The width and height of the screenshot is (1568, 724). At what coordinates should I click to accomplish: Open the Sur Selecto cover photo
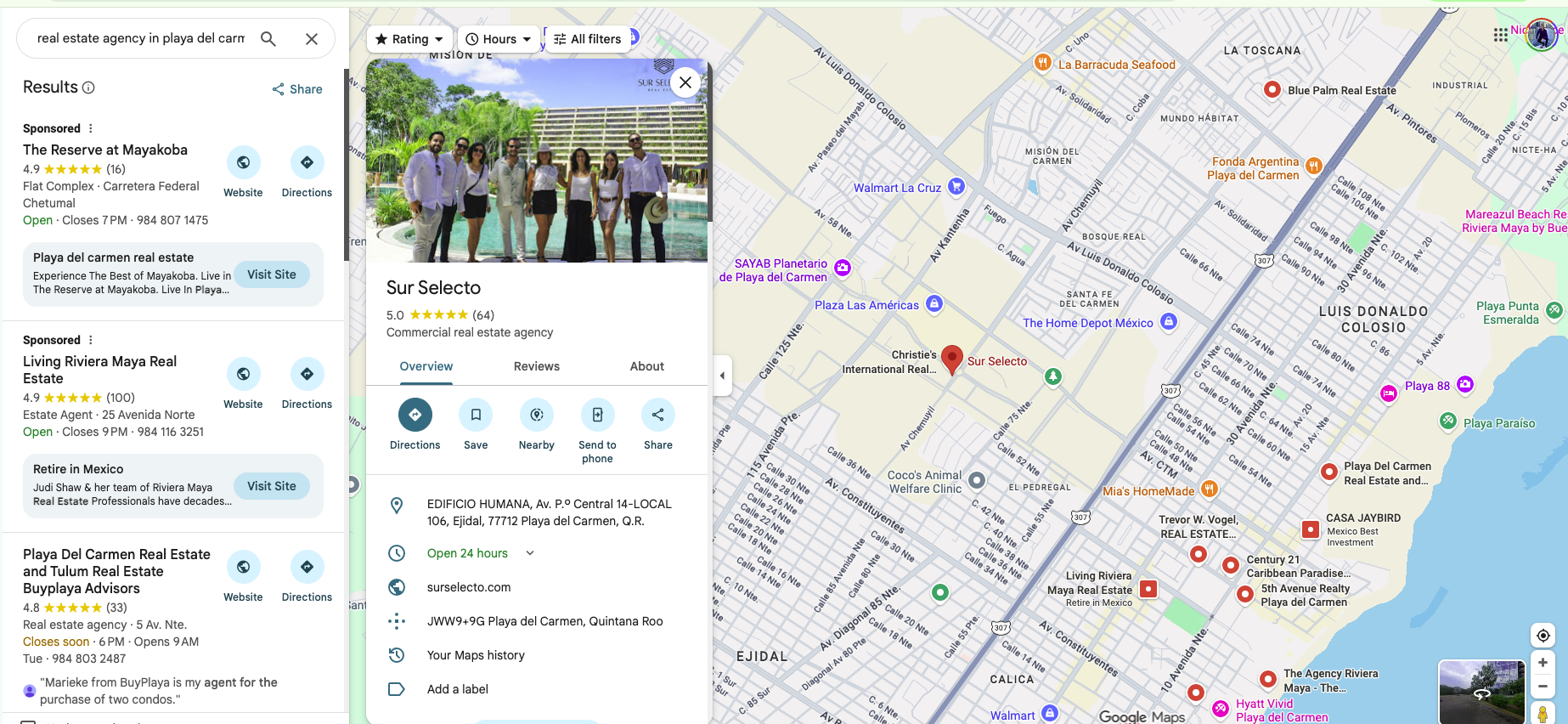537,160
